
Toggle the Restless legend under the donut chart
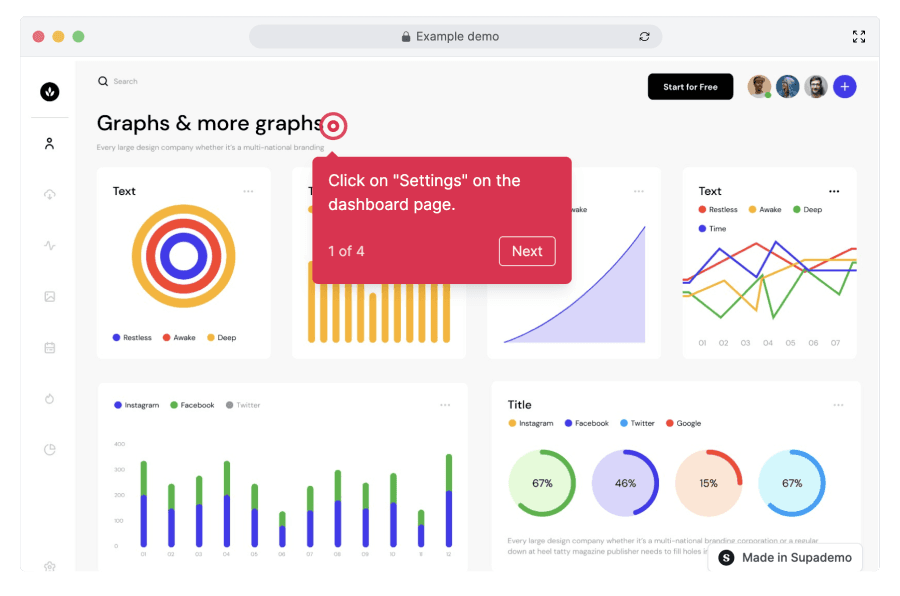(129, 337)
